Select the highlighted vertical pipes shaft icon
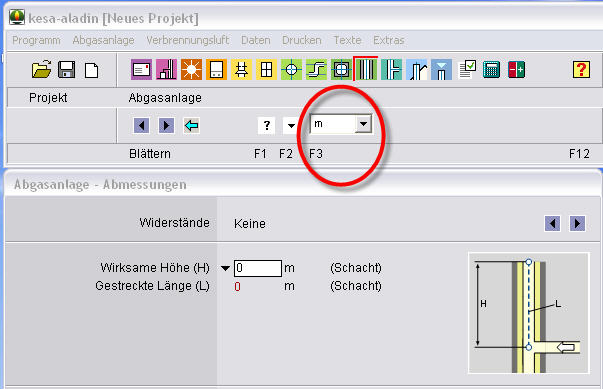603x389 pixels. pyautogui.click(x=366, y=69)
